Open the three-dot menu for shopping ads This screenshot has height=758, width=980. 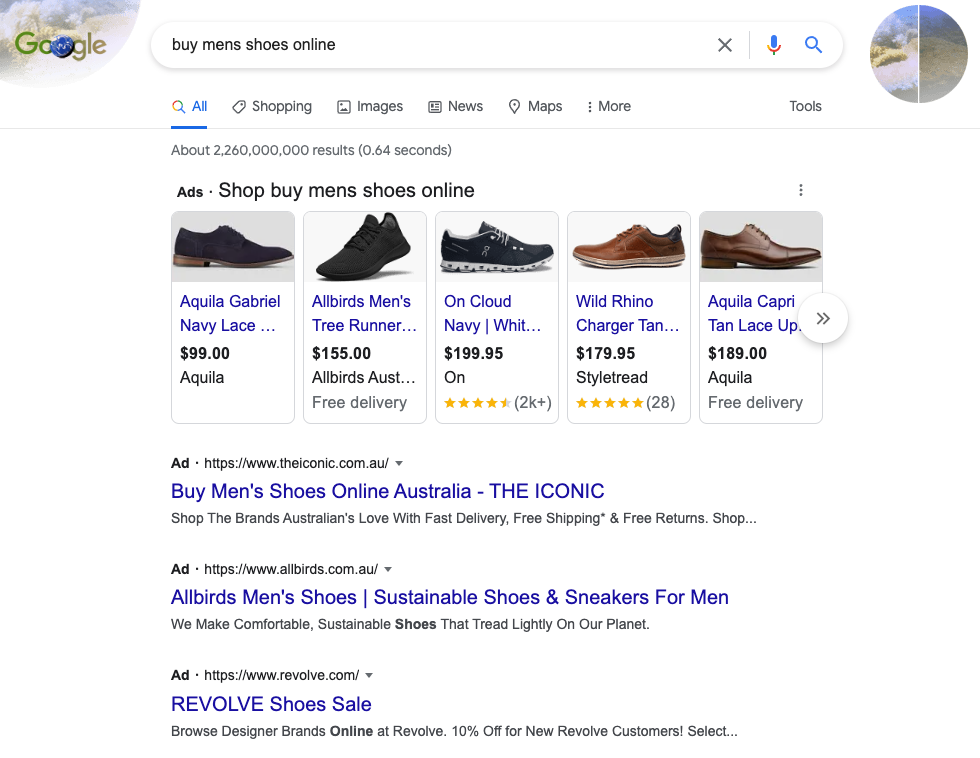coord(801,190)
